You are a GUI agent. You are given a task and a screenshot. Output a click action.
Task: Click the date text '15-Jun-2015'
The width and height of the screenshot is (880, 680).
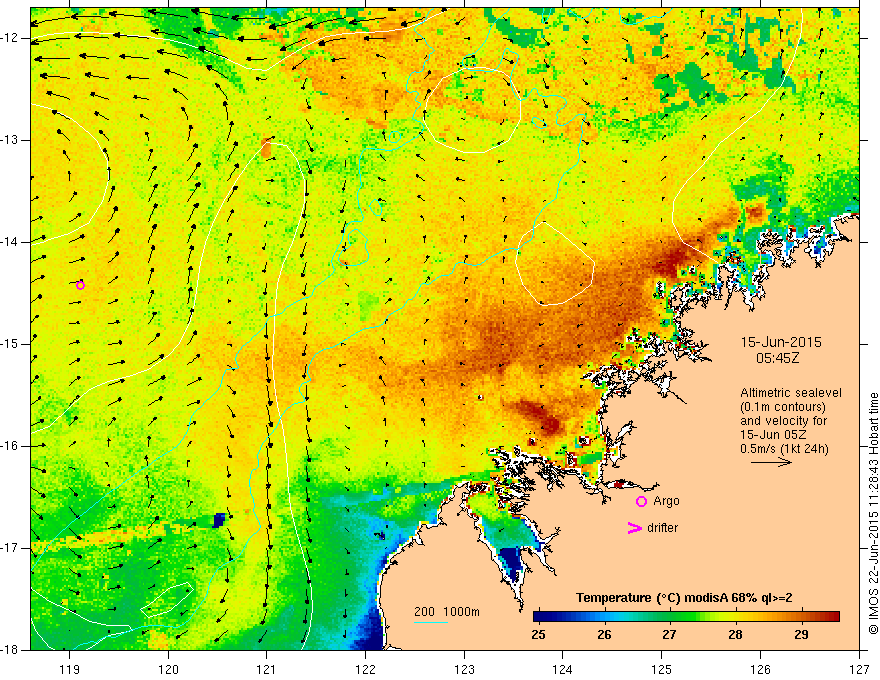tap(781, 342)
